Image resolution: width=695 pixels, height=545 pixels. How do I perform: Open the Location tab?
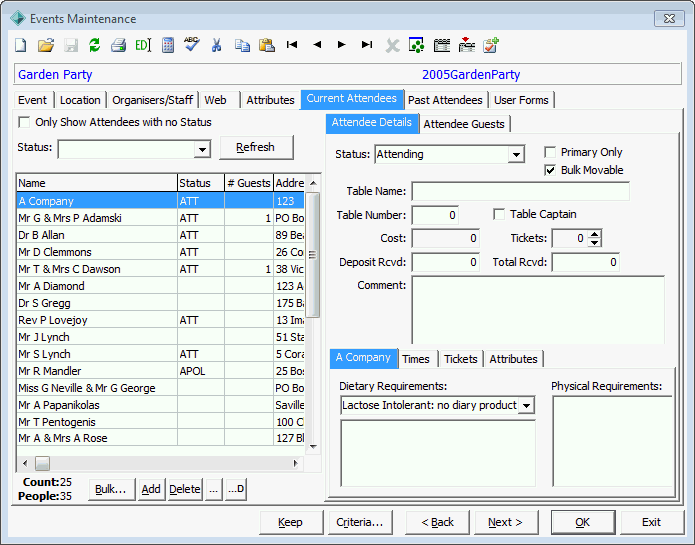(80, 100)
